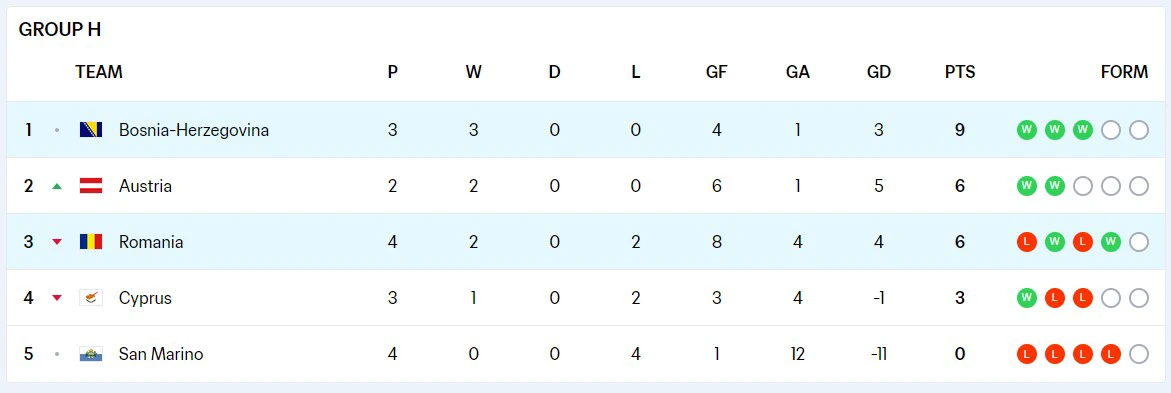The height and width of the screenshot is (393, 1171).
Task: Click the Bosnia-Herzegovina flag icon
Action: (x=91, y=130)
